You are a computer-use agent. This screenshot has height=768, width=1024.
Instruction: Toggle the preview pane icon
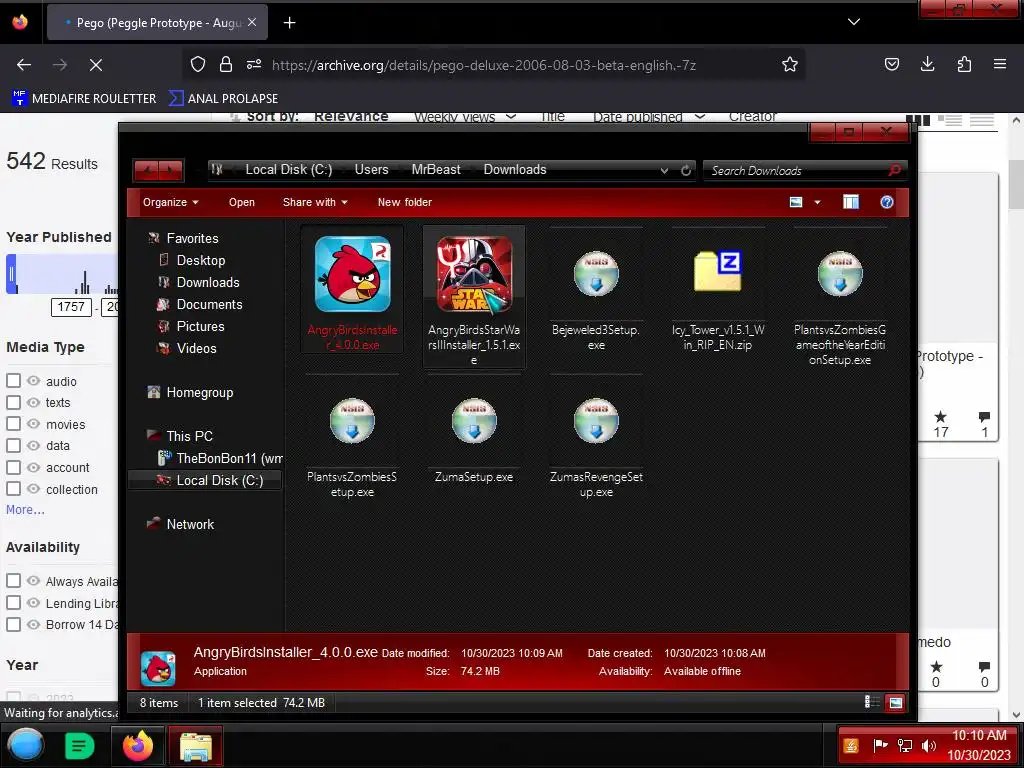(x=850, y=202)
